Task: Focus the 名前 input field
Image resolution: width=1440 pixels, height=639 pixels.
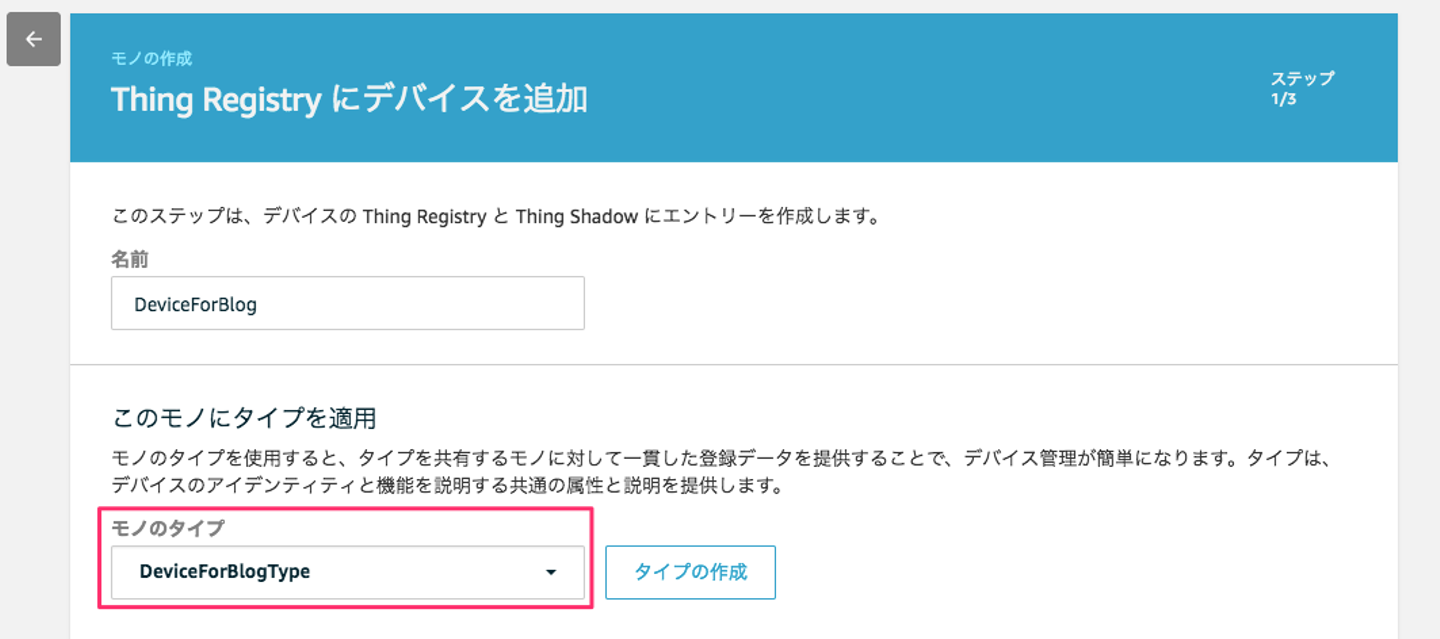Action: [x=347, y=304]
